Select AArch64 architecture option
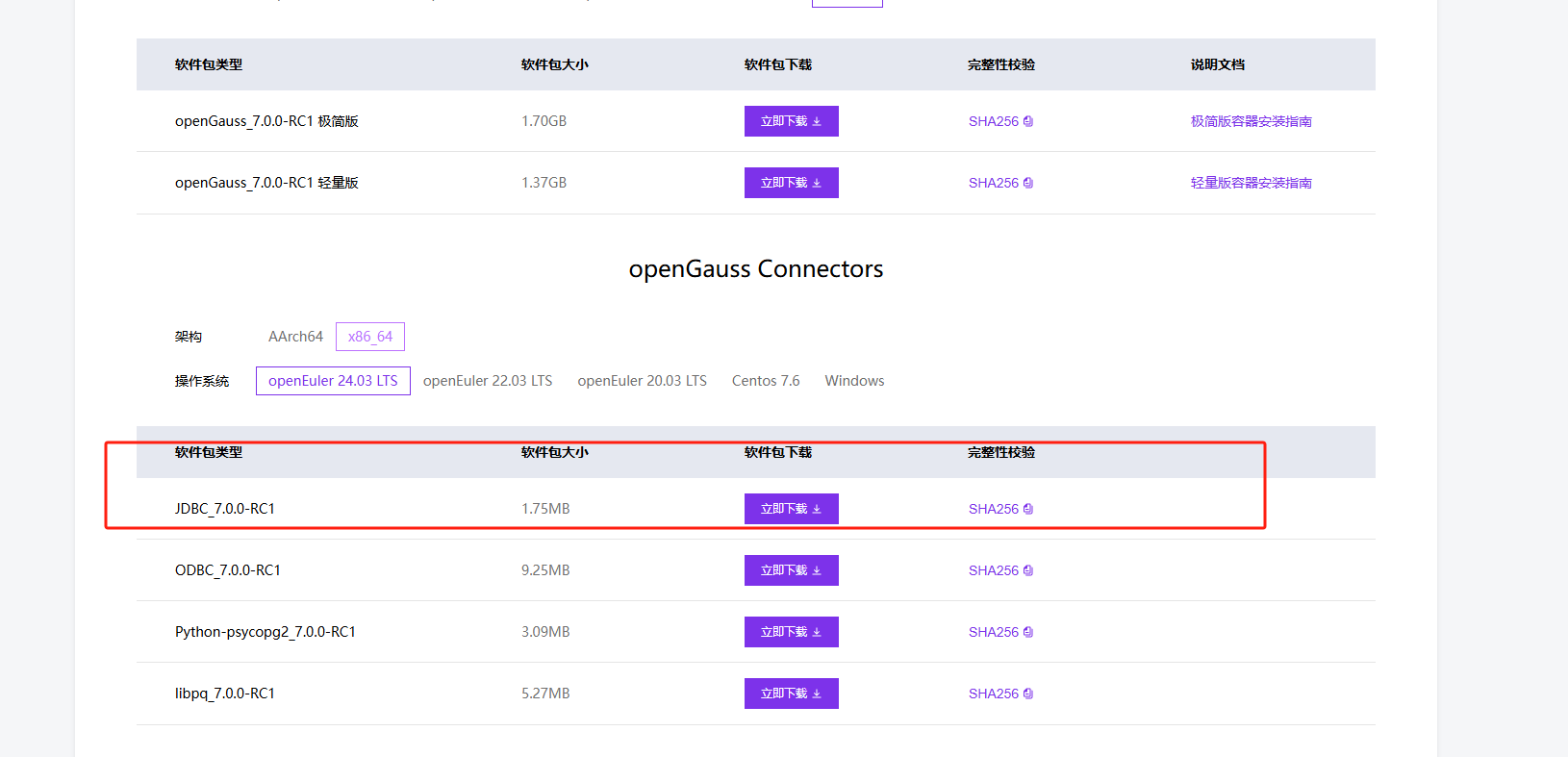The height and width of the screenshot is (757, 1568). (295, 337)
